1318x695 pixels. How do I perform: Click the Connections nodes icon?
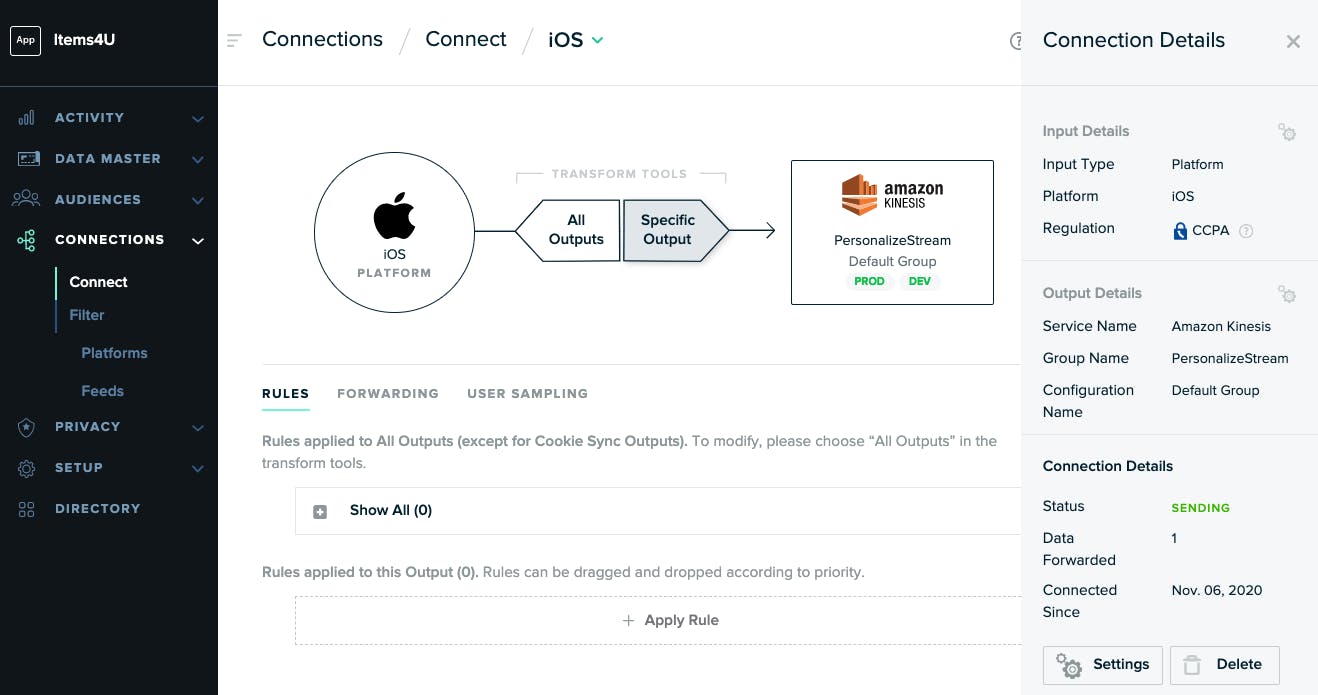(27, 240)
